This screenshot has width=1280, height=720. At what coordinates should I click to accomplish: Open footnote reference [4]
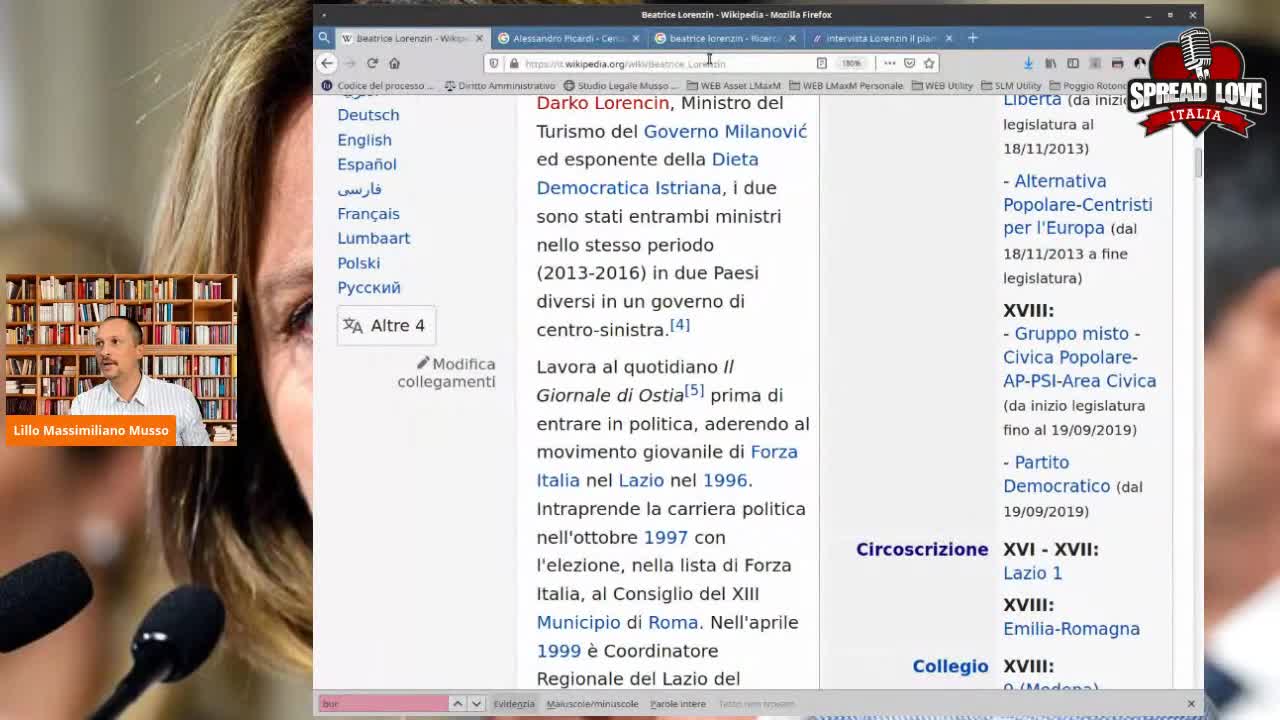click(680, 325)
